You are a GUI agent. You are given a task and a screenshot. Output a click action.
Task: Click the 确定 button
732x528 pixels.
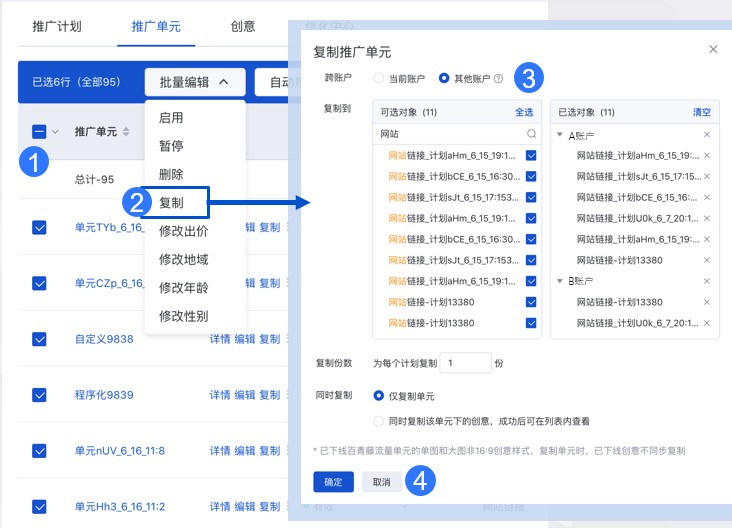coord(333,482)
